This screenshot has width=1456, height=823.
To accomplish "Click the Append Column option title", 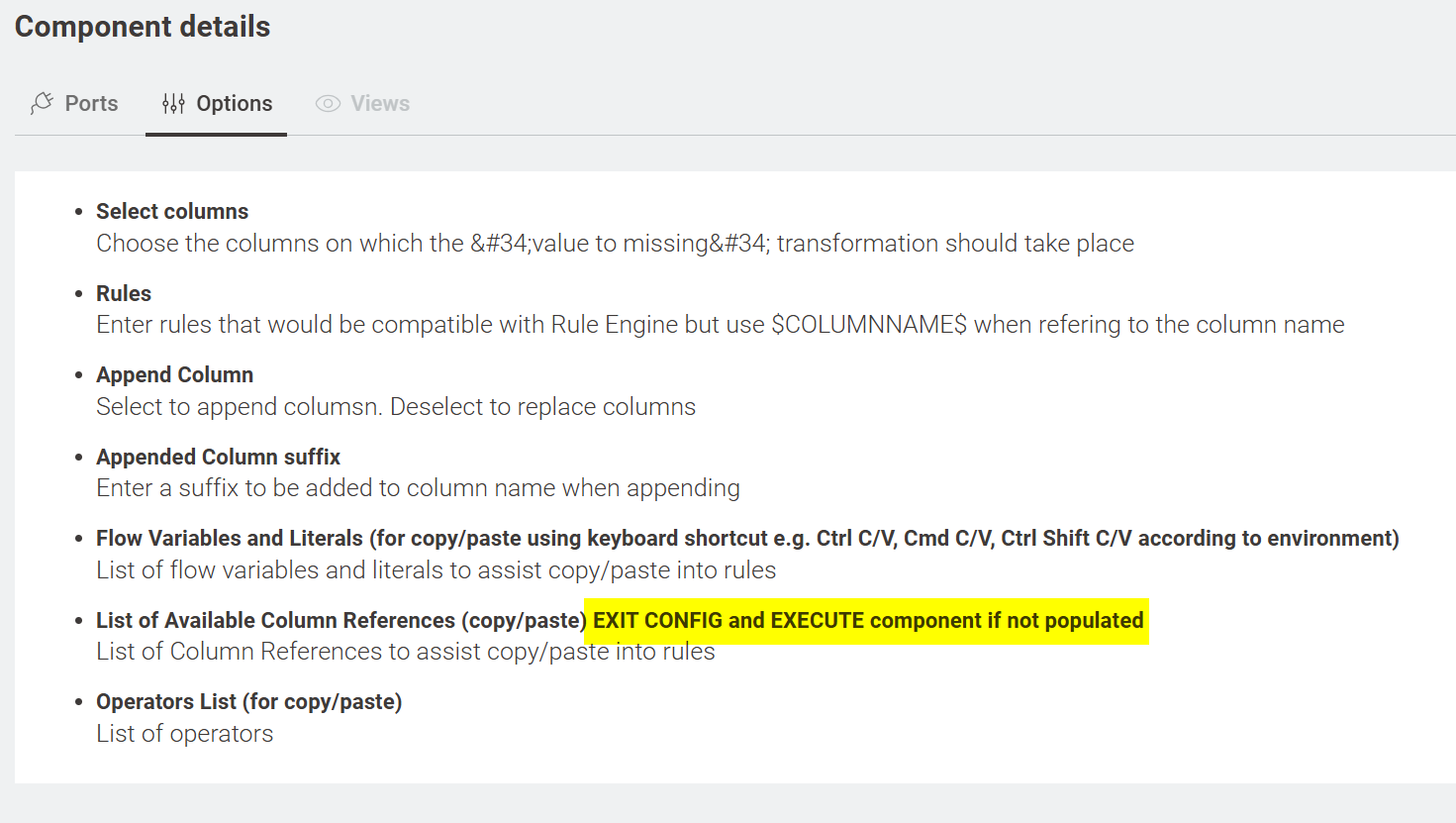I will click(x=174, y=374).
